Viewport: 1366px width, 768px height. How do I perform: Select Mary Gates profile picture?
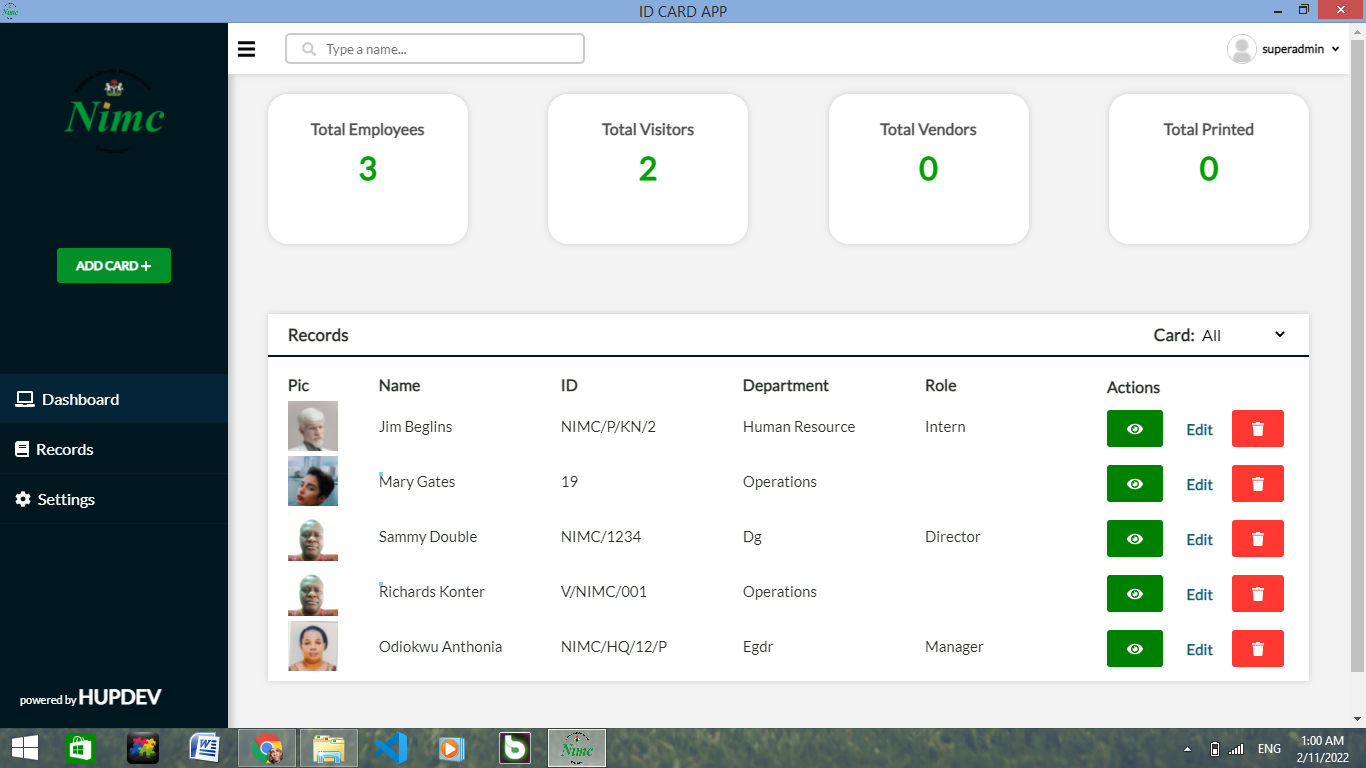pyautogui.click(x=313, y=481)
